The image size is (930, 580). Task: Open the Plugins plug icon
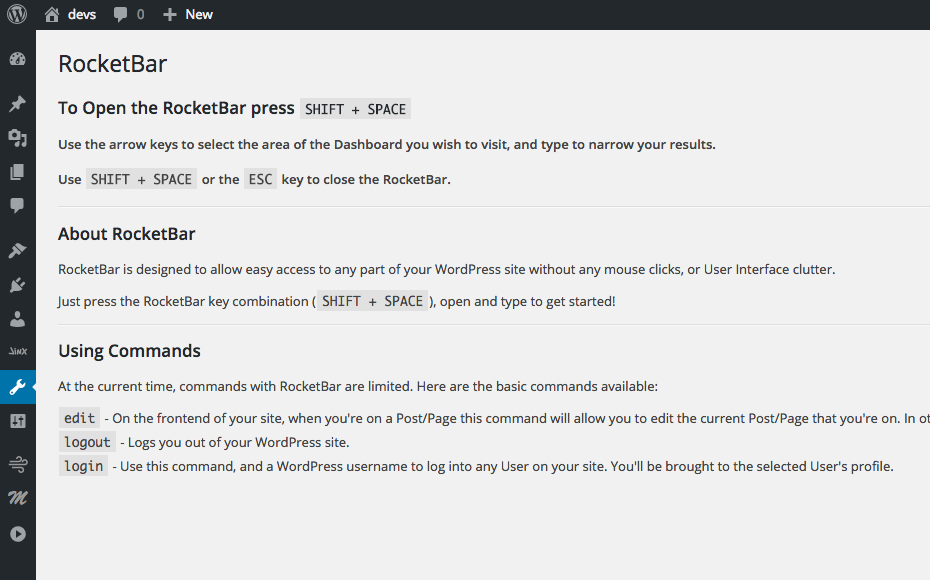18,285
